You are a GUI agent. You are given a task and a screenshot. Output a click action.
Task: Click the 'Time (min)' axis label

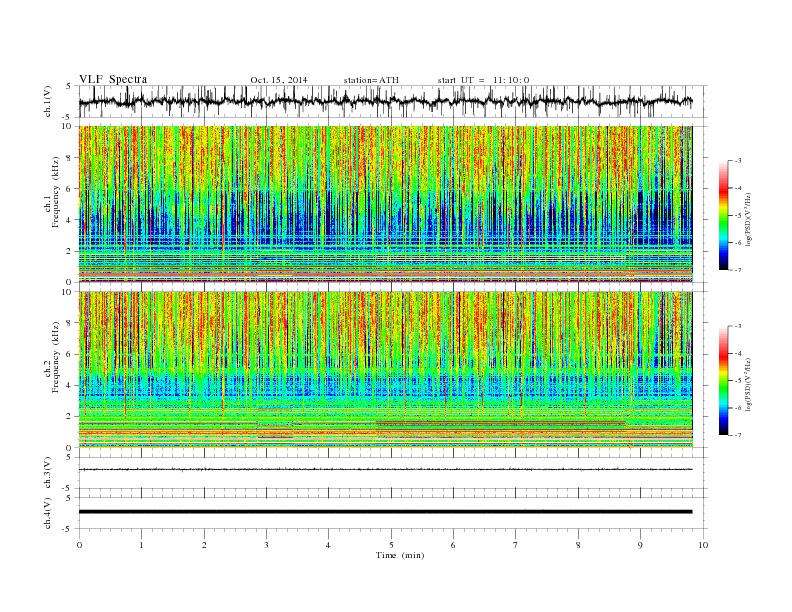pyautogui.click(x=400, y=555)
